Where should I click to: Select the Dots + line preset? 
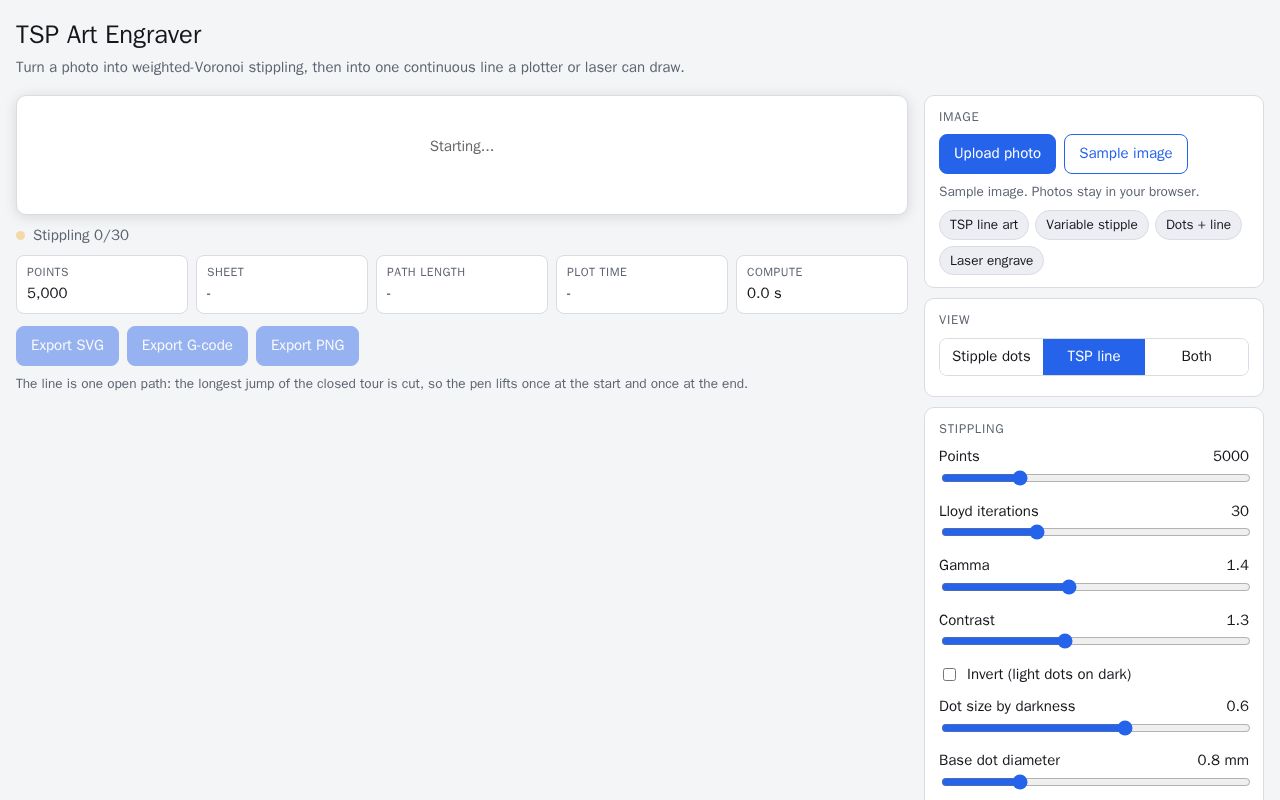click(1198, 225)
